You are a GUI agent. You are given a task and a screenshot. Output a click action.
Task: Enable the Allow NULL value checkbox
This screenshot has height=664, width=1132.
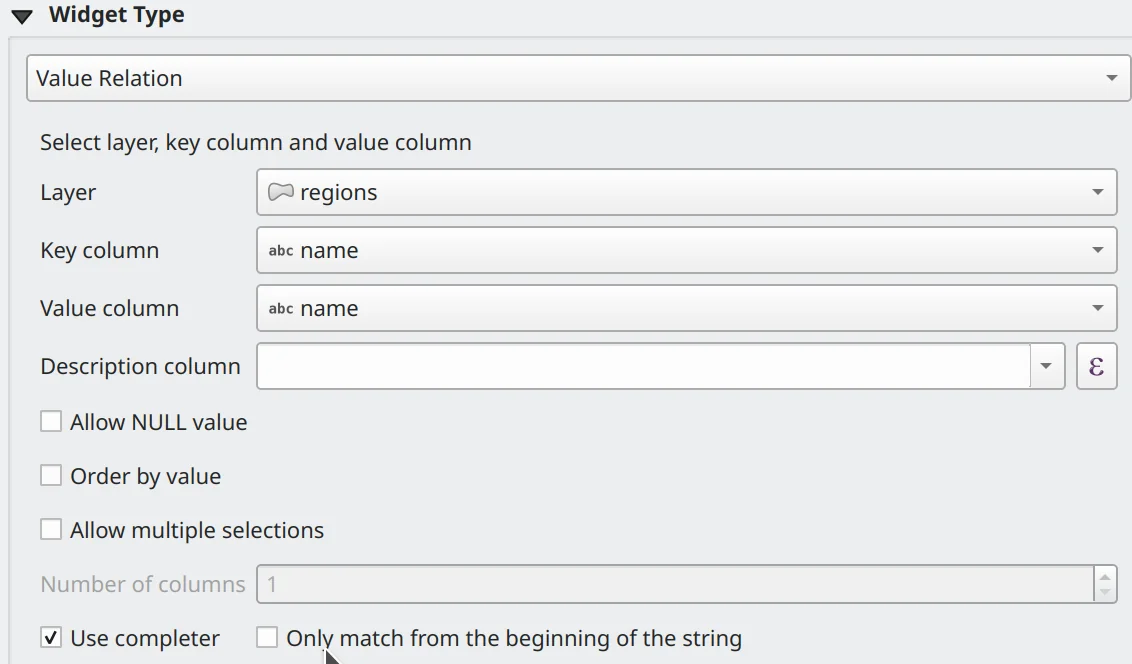pos(51,422)
